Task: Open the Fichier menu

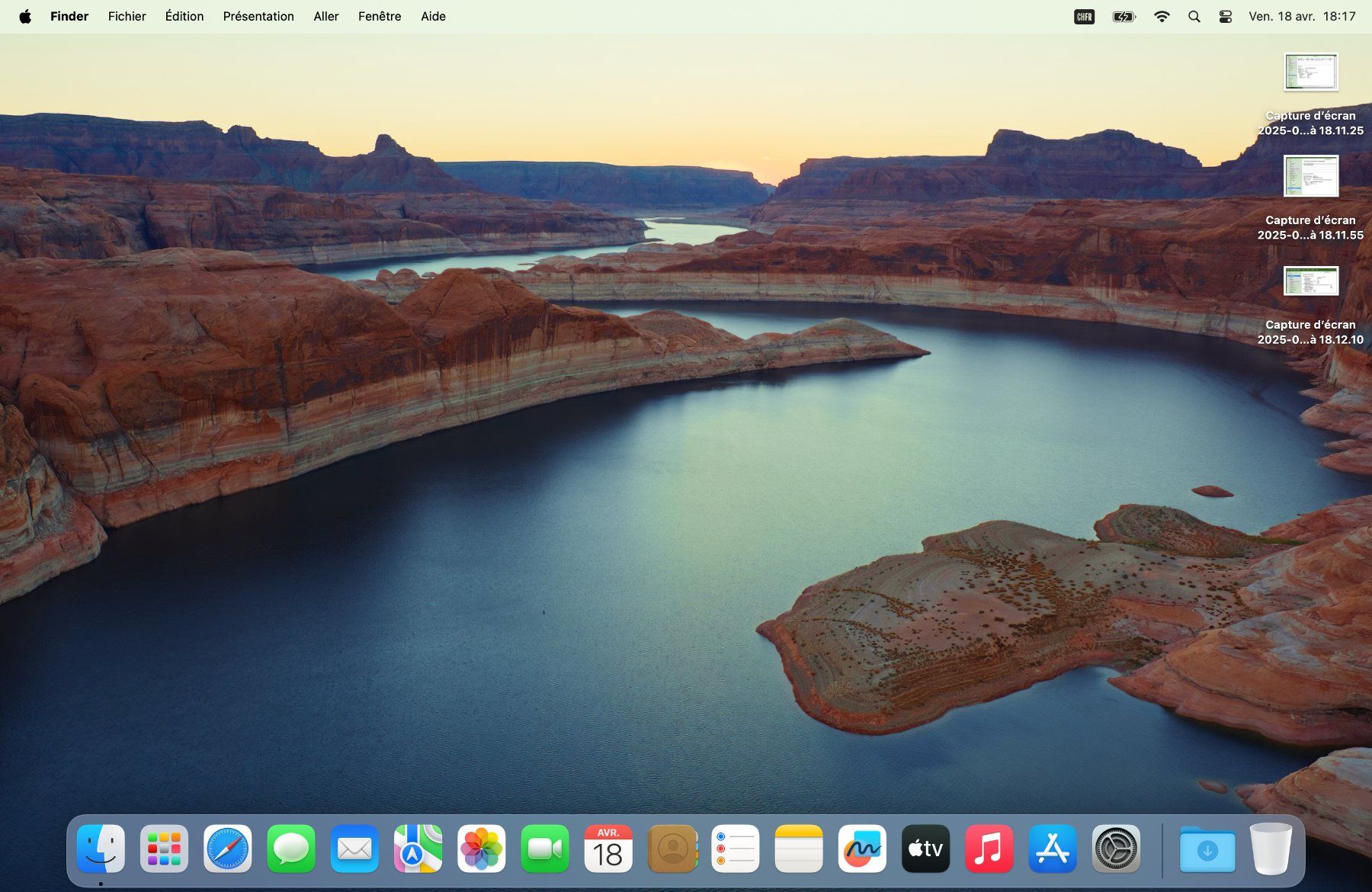Action: (x=127, y=16)
